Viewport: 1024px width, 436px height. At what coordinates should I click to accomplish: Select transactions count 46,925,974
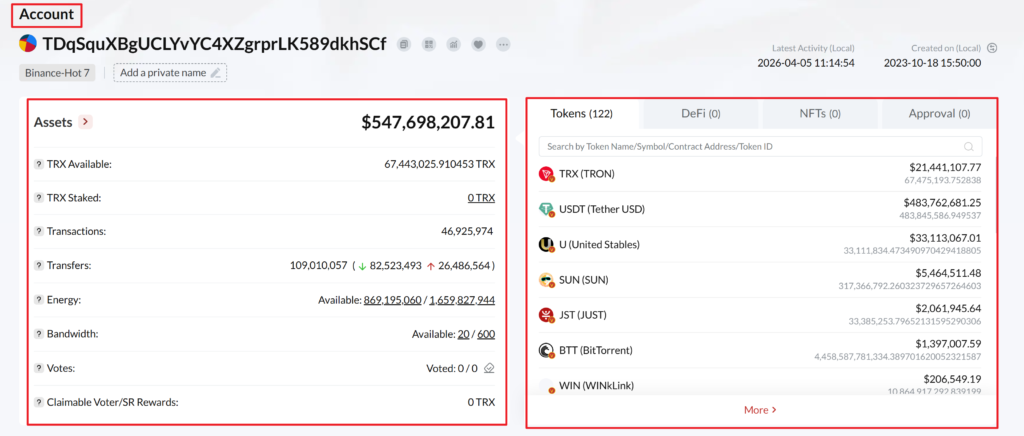(x=467, y=231)
